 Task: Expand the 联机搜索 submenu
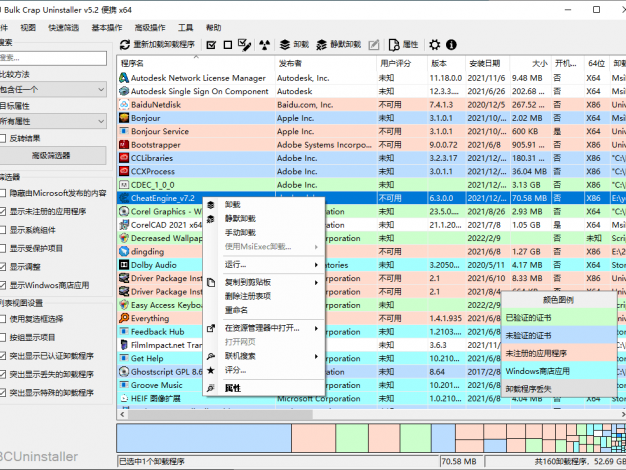(316, 356)
